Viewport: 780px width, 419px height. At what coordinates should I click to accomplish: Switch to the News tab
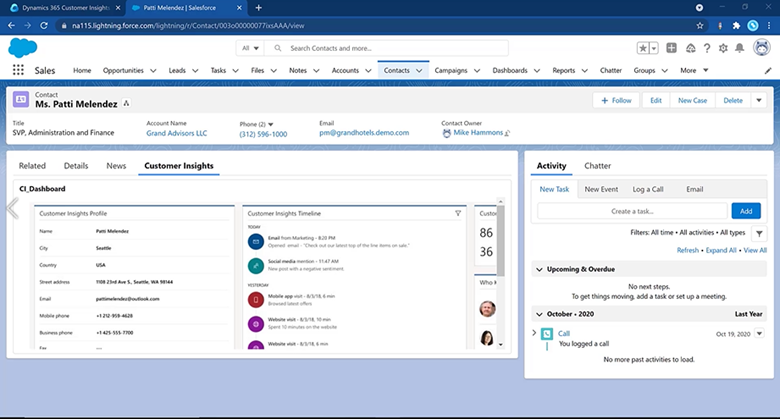116,166
